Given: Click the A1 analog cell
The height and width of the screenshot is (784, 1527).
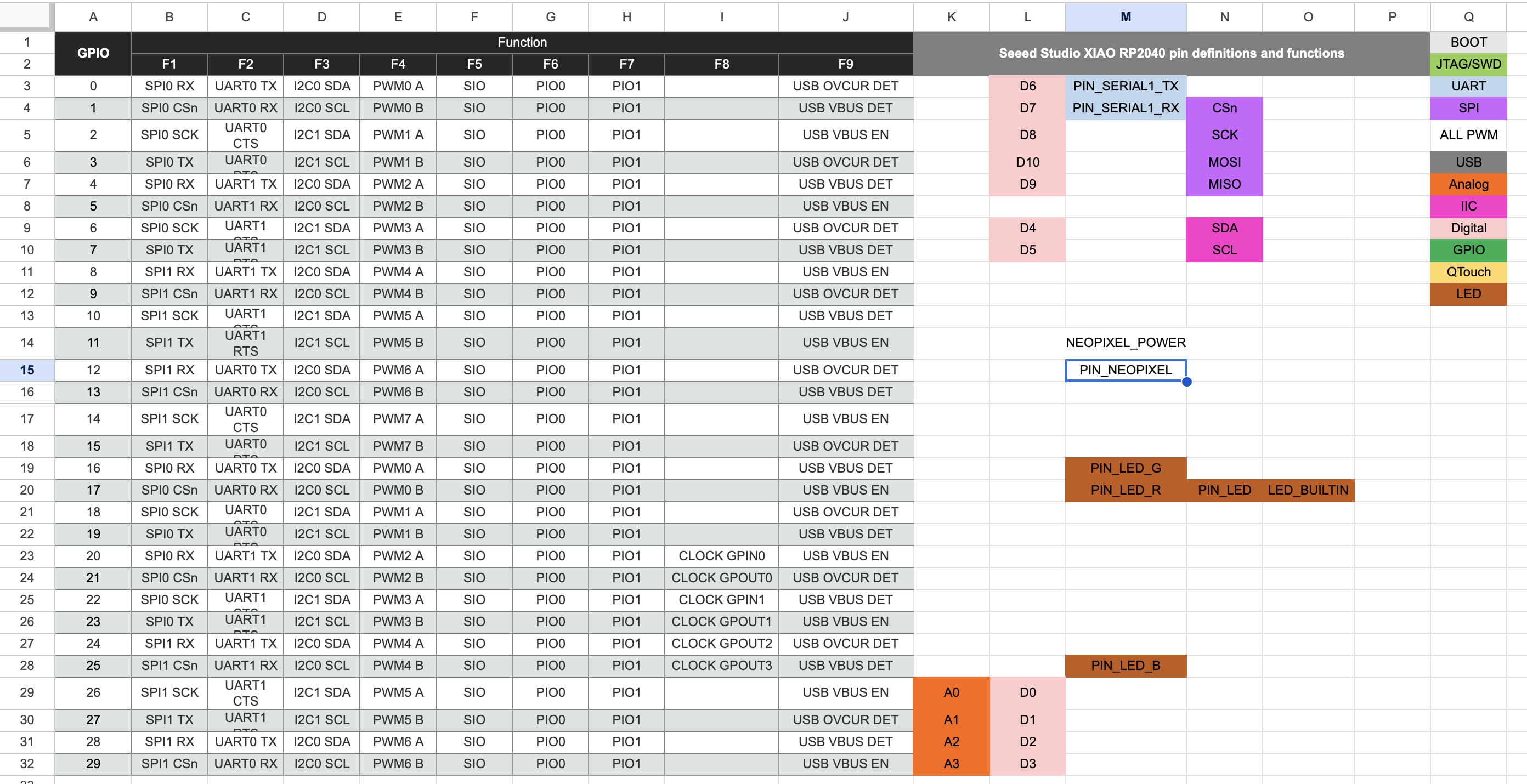Looking at the screenshot, I should (x=951, y=720).
